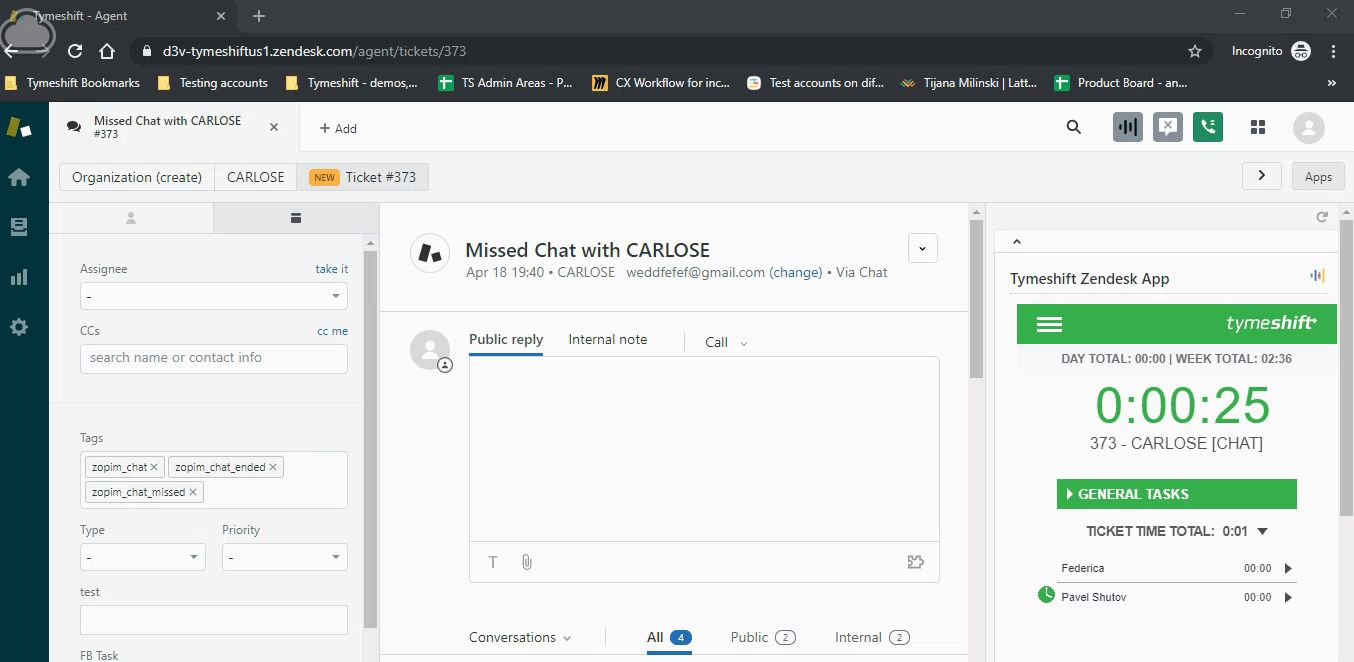Screen dimensions: 1354x662
Task: Close the Missed Chat with CARLOSE tab
Action: click(x=275, y=127)
